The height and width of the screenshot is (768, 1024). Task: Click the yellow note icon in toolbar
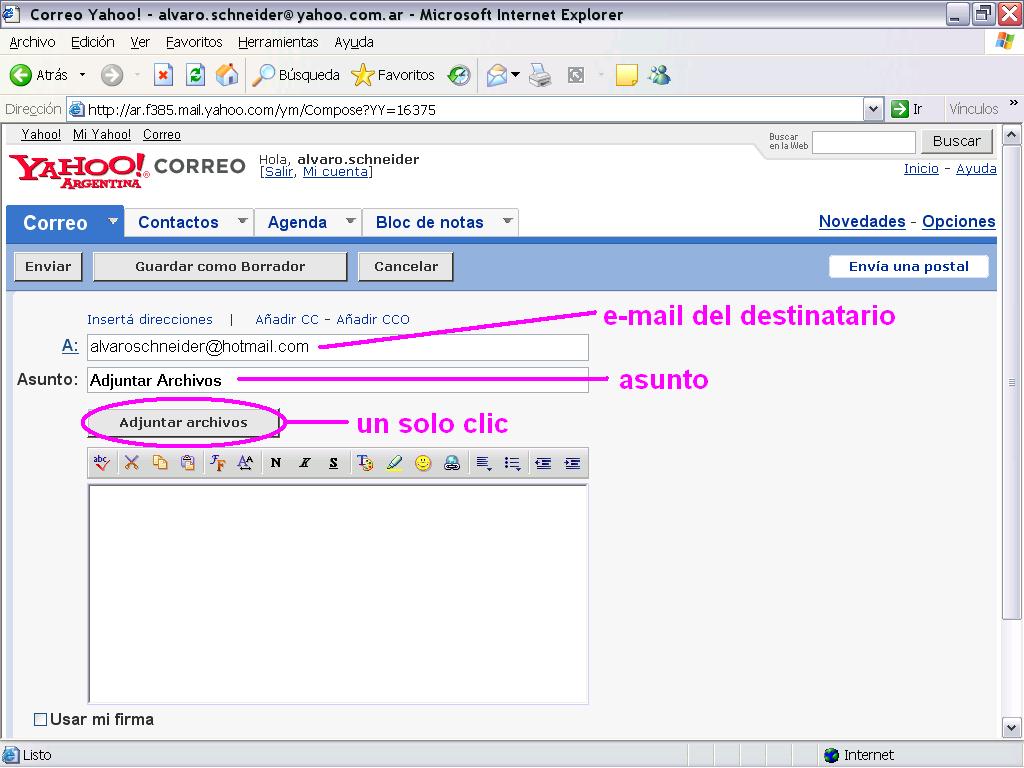(x=626, y=75)
